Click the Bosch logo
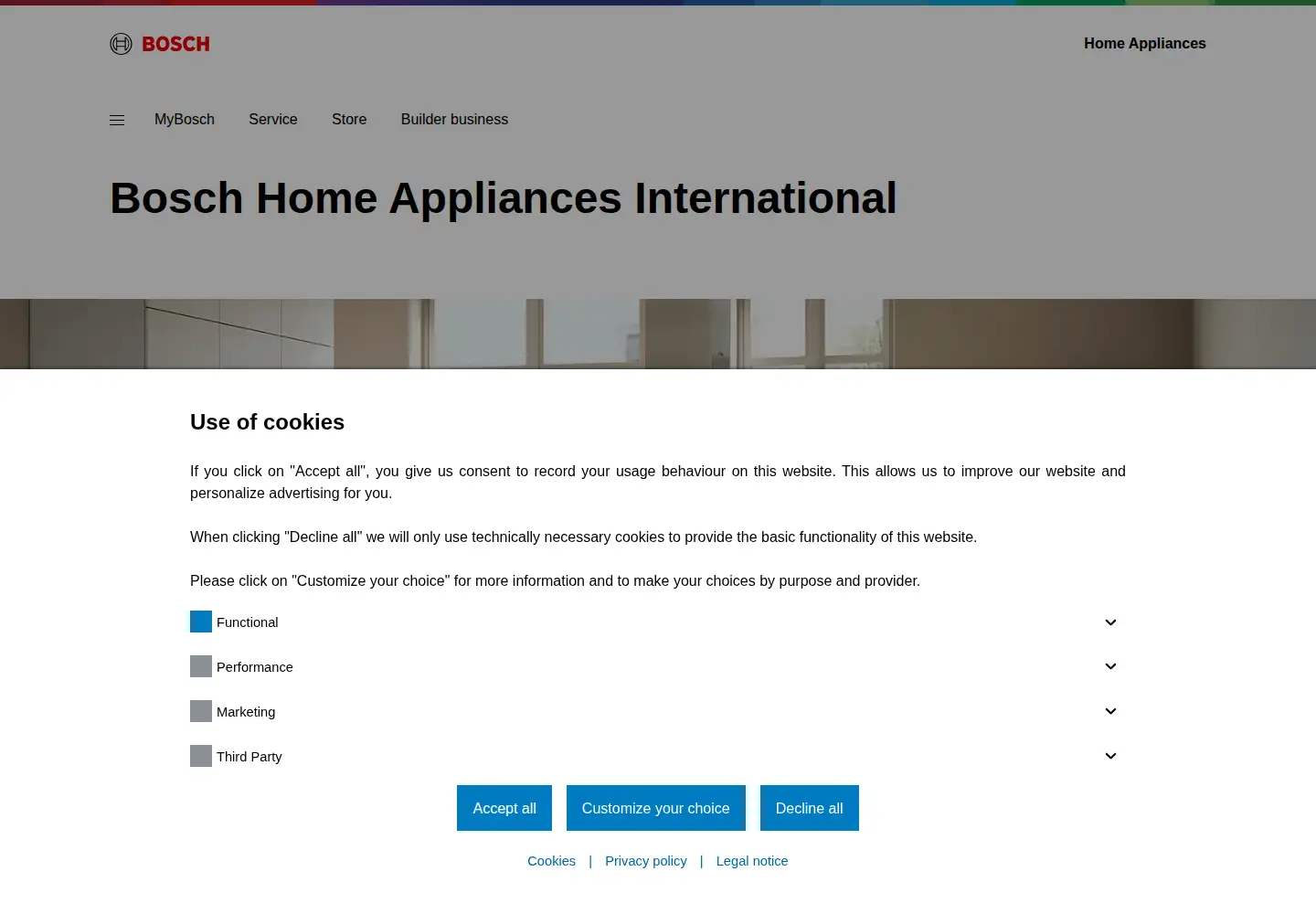This screenshot has width=1316, height=914. (160, 44)
